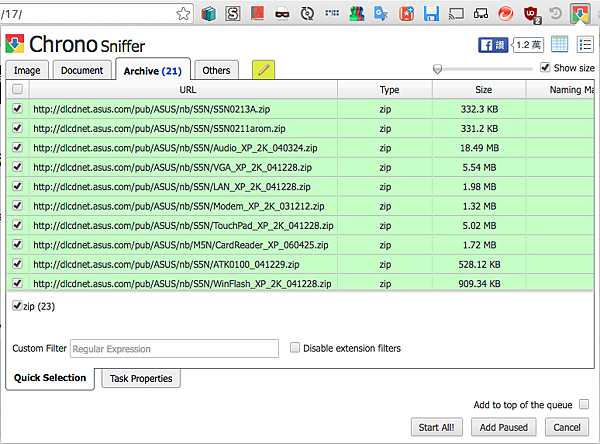Select the Archive (21) tab
The image size is (600, 444).
pos(153,70)
